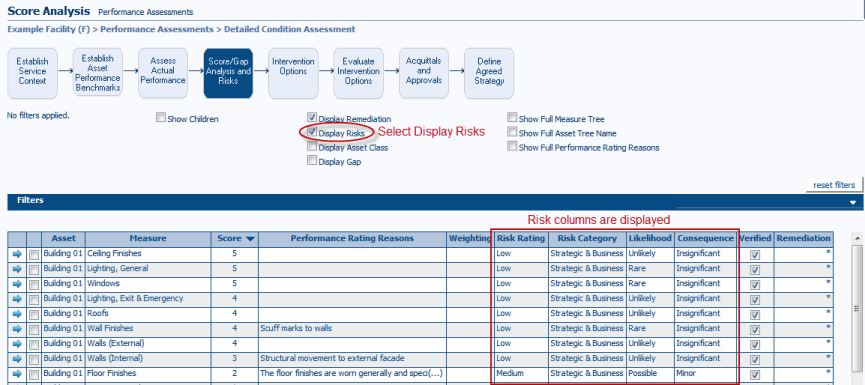Sort by Measure column header
This screenshot has height=385, width=865.
(x=148, y=239)
